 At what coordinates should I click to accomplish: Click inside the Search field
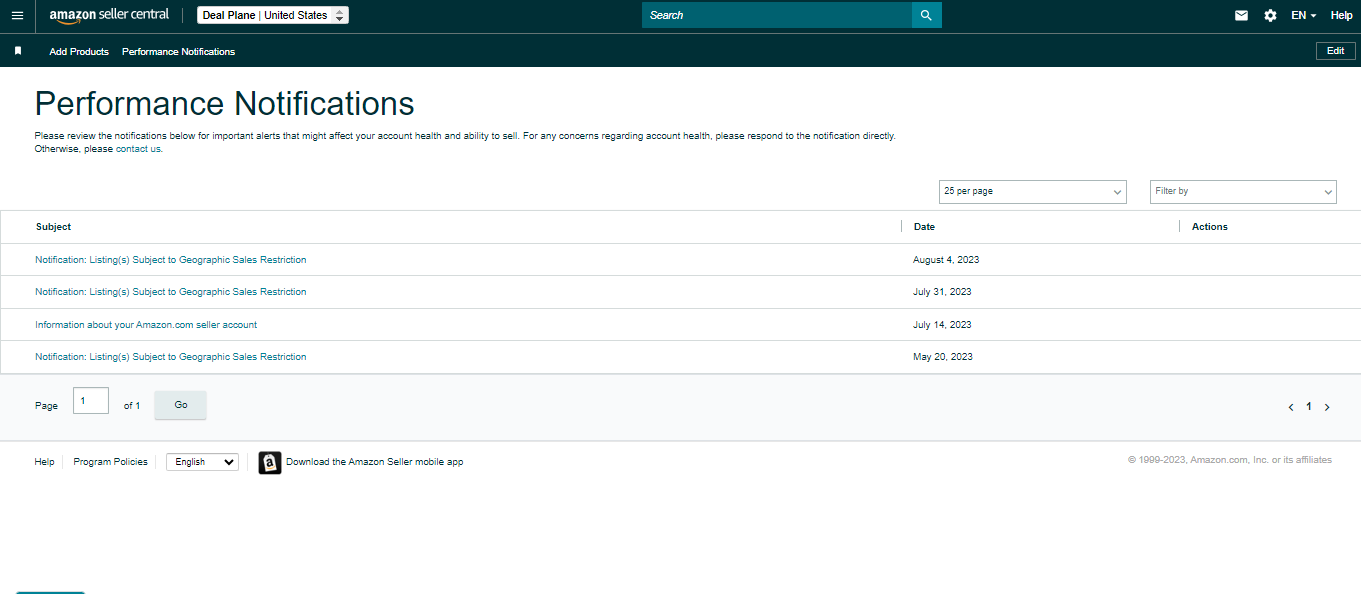[777, 15]
